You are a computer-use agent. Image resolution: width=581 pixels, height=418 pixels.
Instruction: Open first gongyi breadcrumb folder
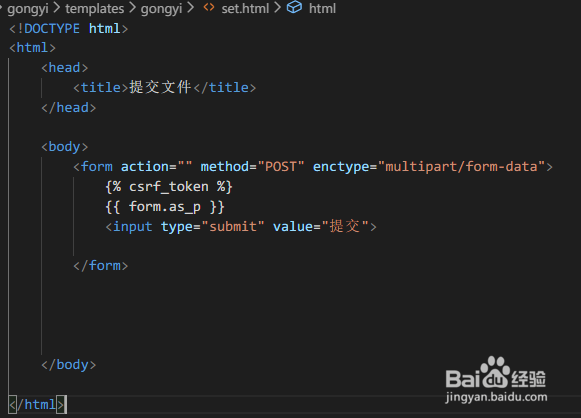click(x=28, y=9)
